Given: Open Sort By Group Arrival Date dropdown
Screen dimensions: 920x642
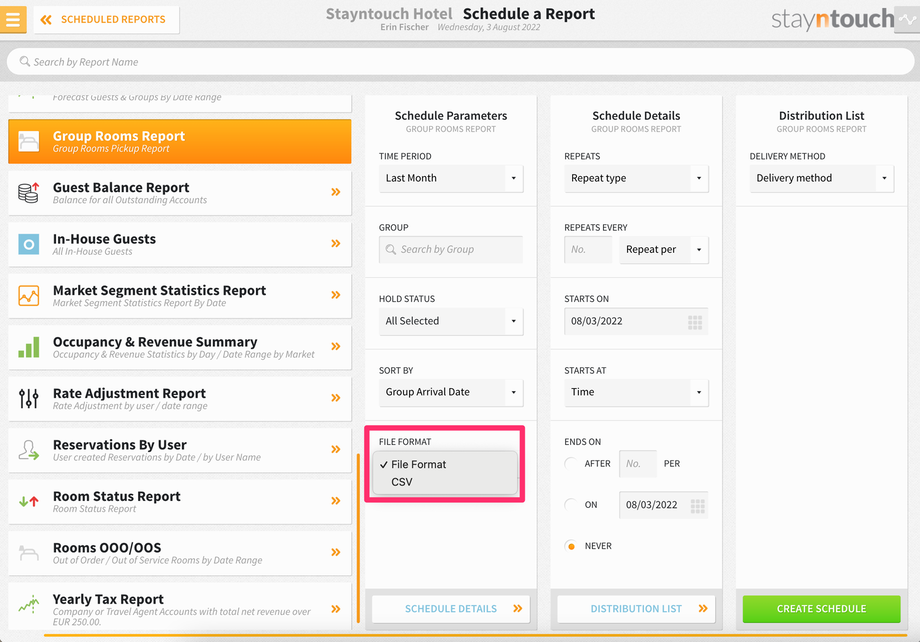Looking at the screenshot, I should pos(451,392).
